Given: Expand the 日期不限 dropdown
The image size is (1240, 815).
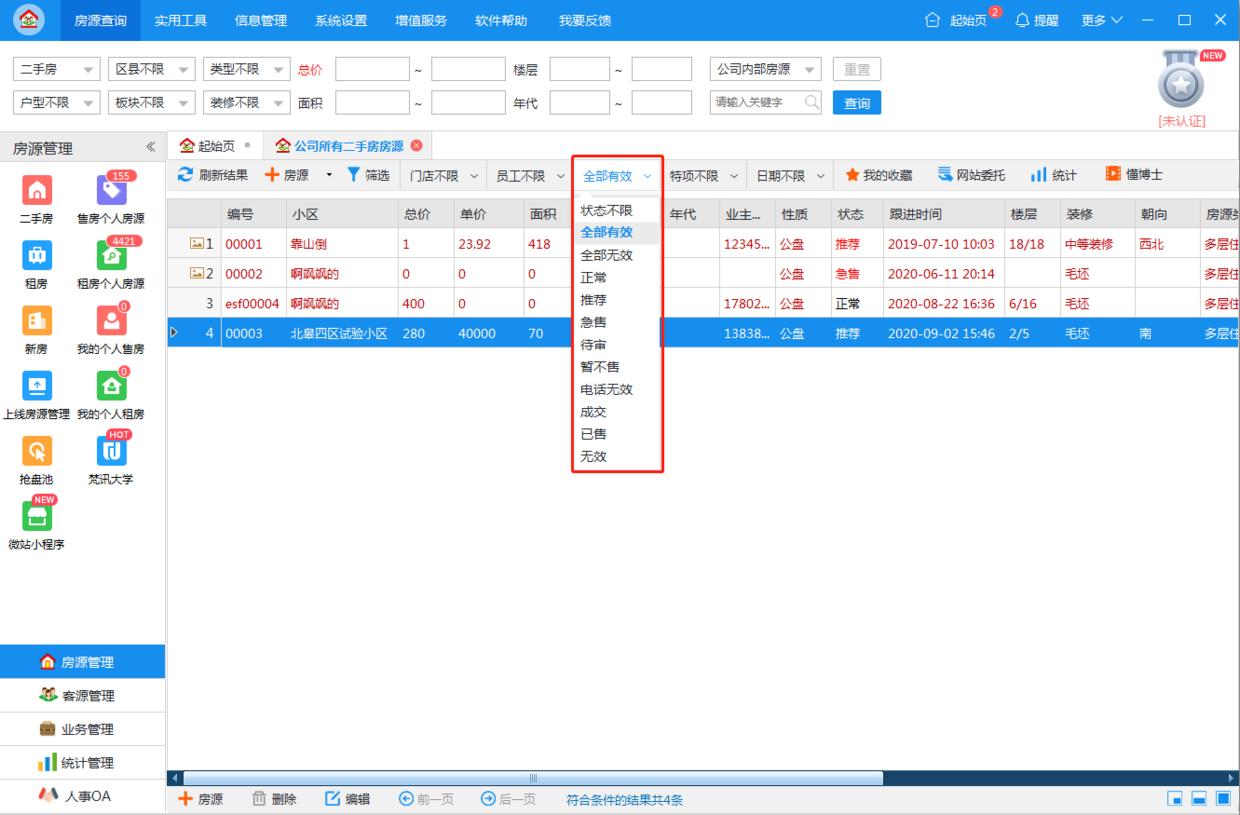Looking at the screenshot, I should point(789,172).
